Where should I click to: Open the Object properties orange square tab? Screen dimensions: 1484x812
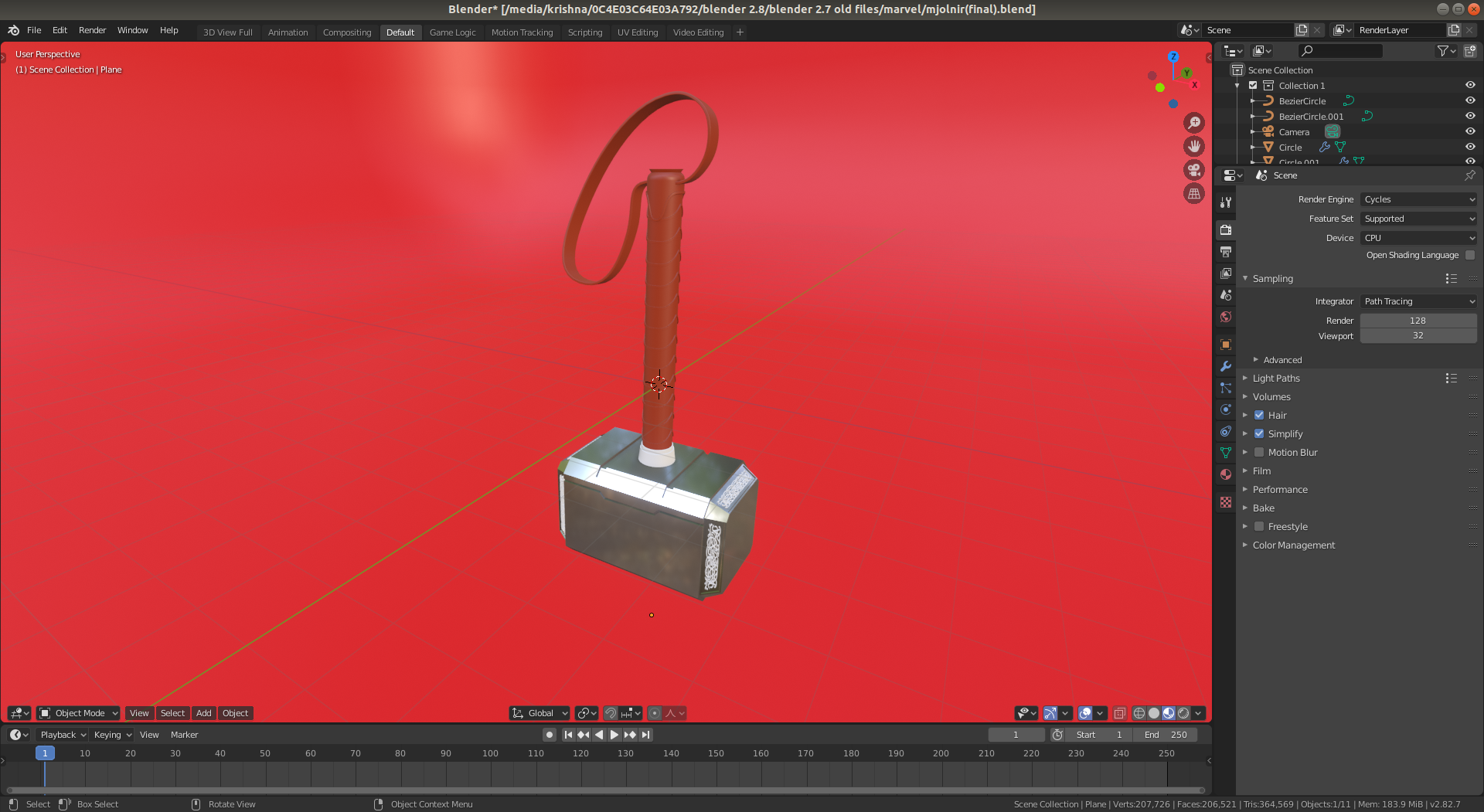1226,345
